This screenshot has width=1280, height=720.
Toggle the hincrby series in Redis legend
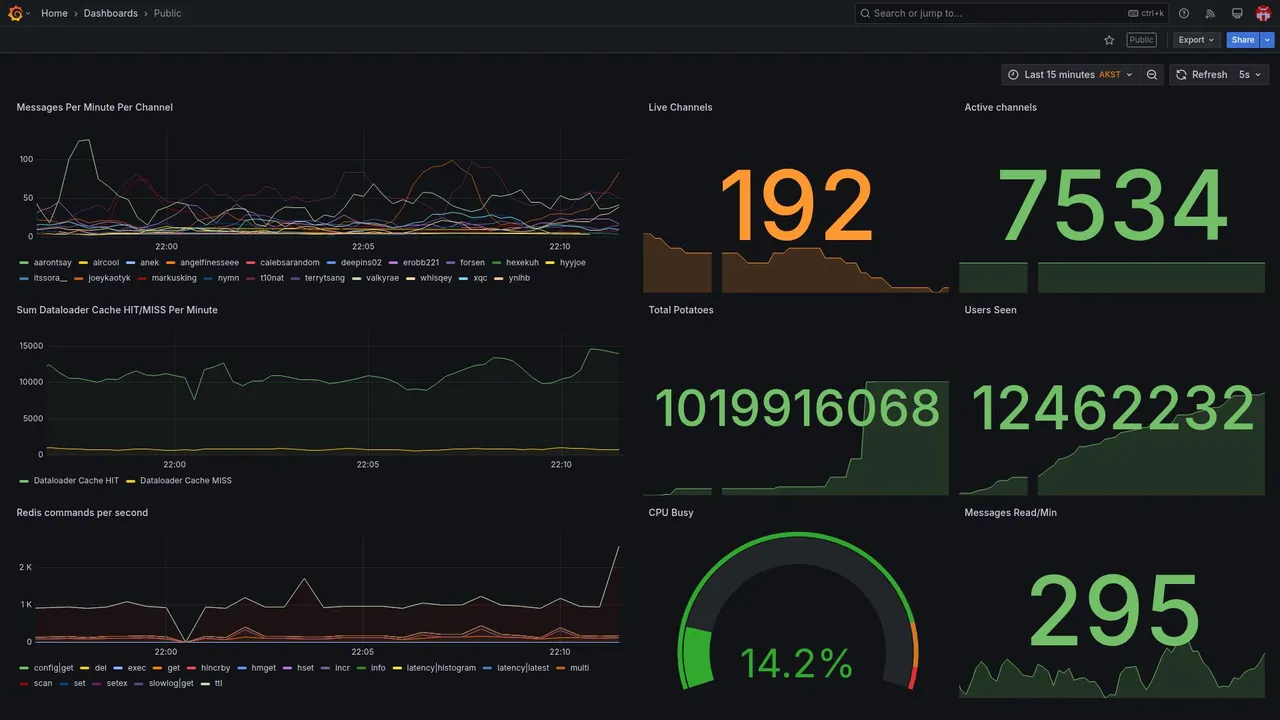pos(209,668)
